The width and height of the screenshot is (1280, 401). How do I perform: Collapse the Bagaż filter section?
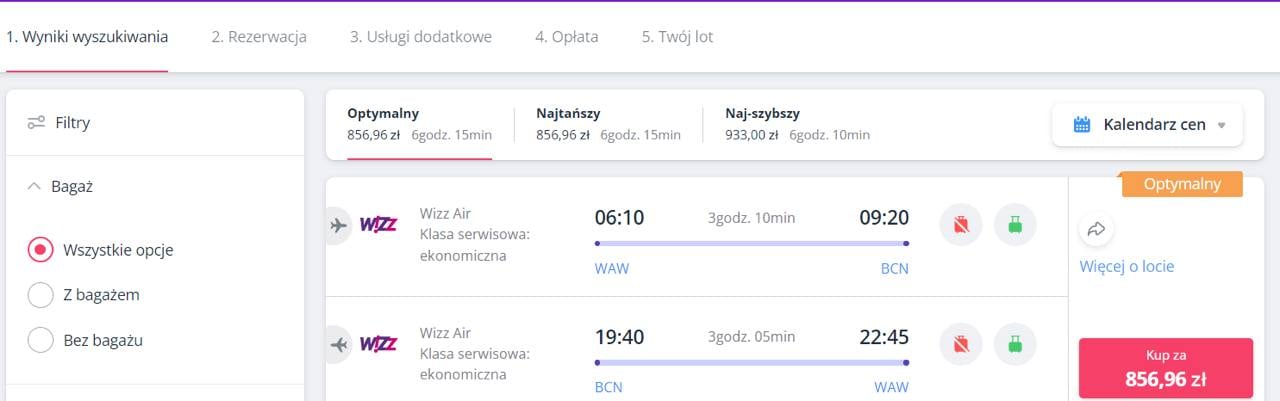[34, 186]
